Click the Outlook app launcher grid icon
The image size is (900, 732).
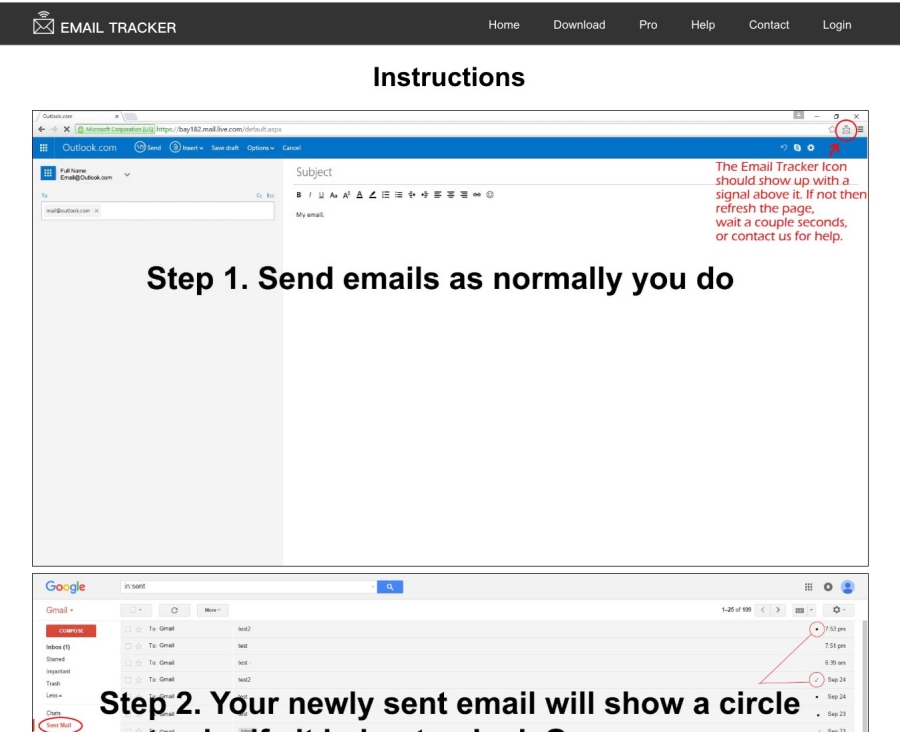click(44, 148)
